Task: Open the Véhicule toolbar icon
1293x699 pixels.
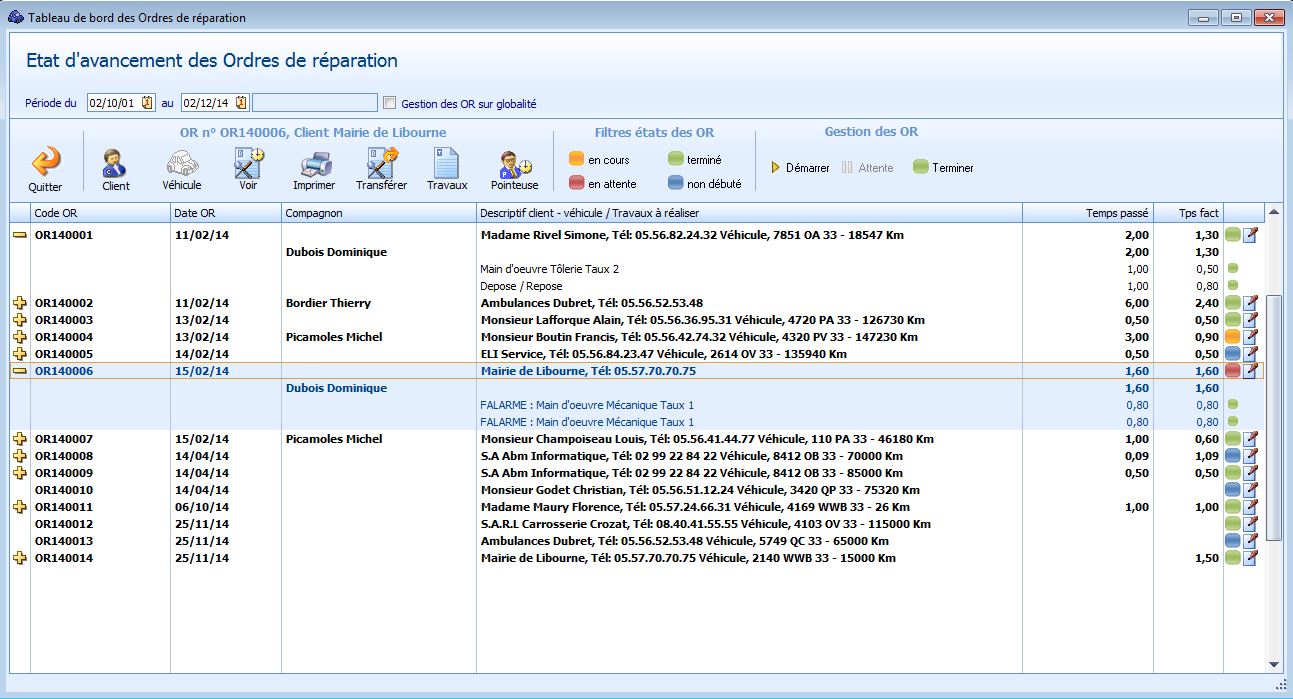Action: pos(182,162)
